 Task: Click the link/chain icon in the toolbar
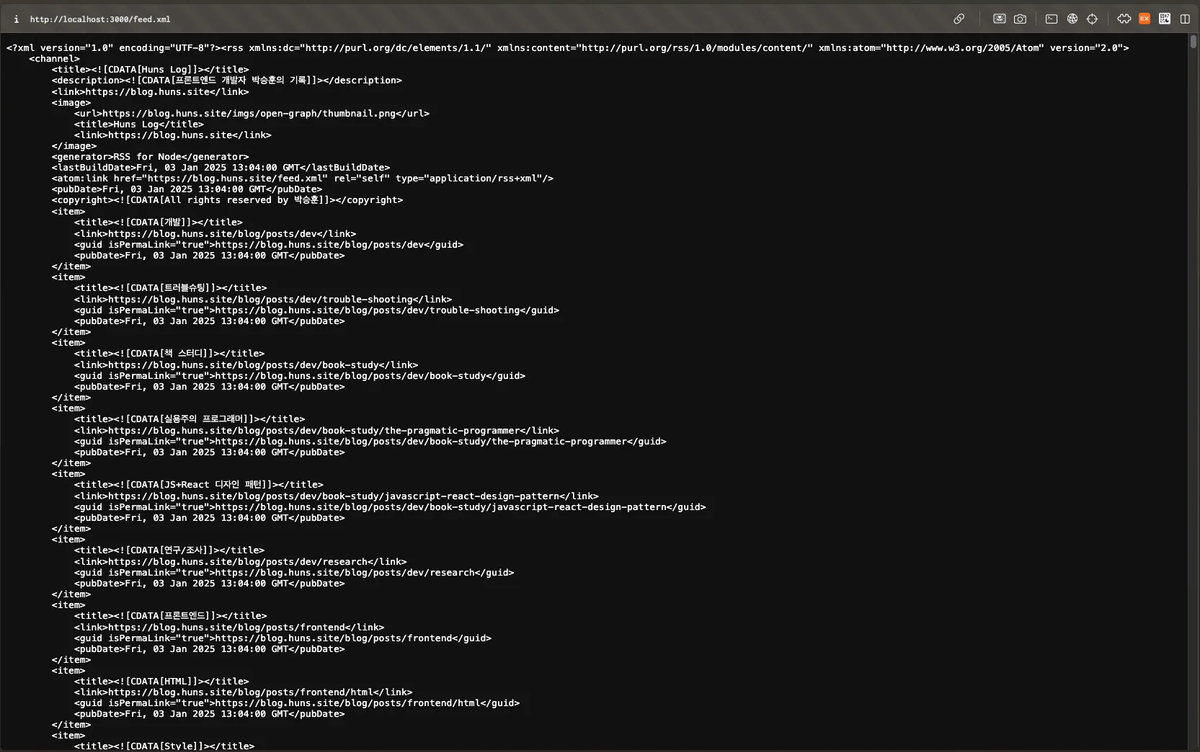(x=959, y=18)
